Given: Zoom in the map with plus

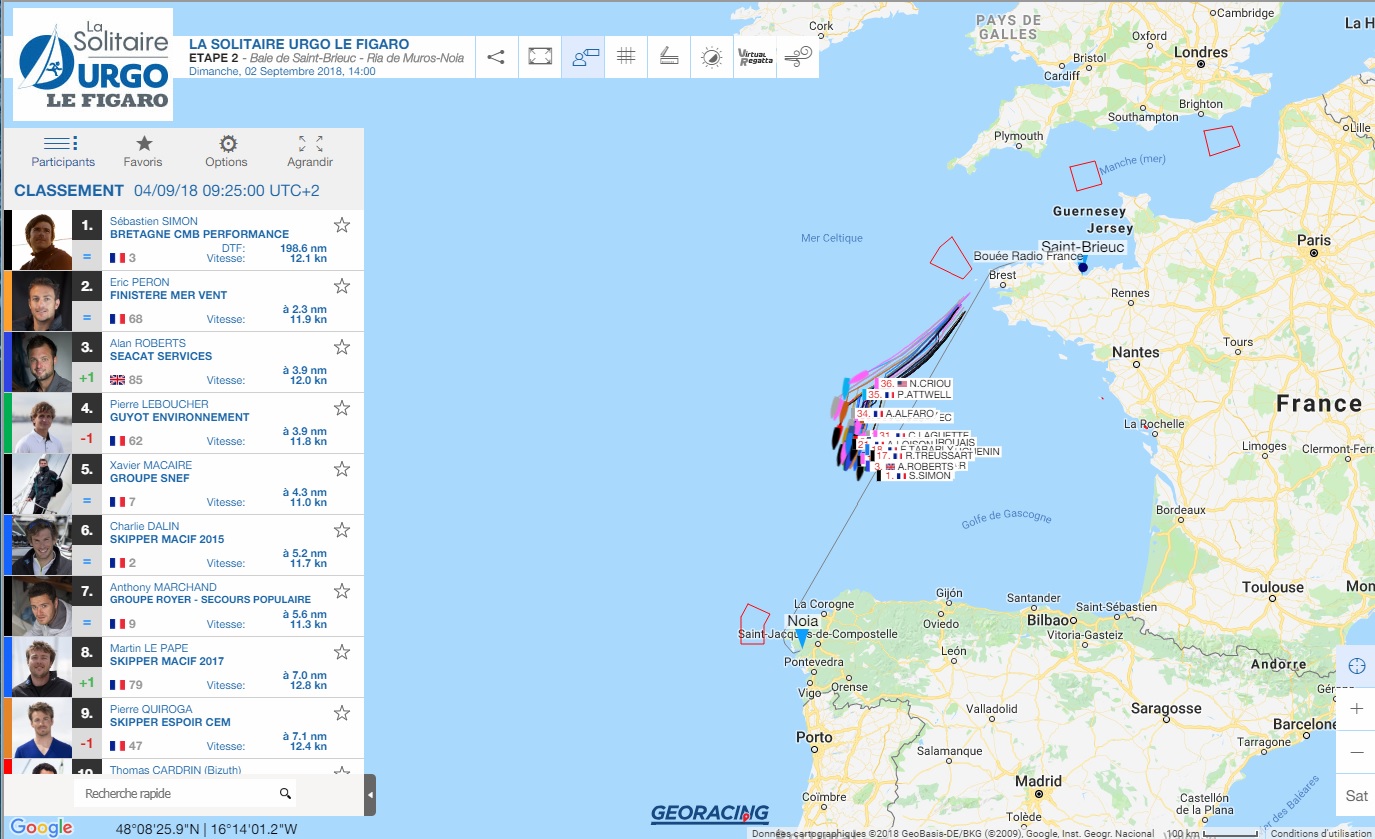Looking at the screenshot, I should click(1356, 709).
